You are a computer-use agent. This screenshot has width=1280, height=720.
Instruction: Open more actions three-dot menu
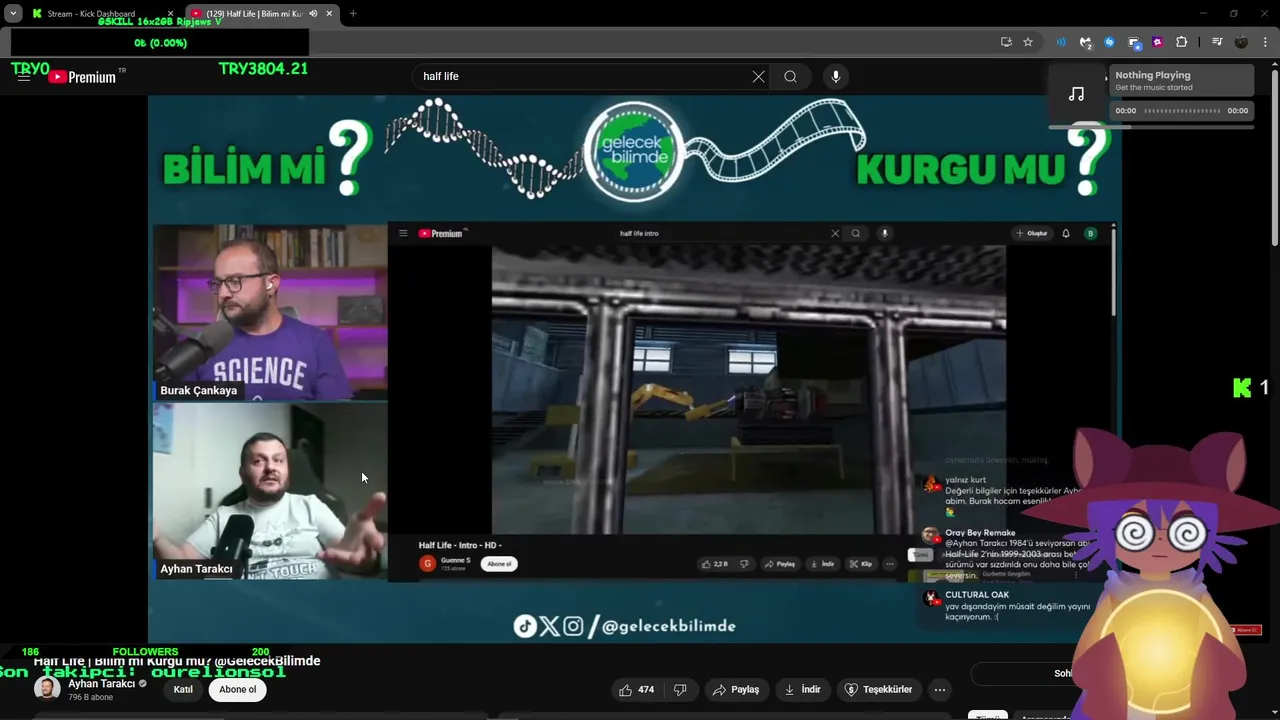coord(939,689)
